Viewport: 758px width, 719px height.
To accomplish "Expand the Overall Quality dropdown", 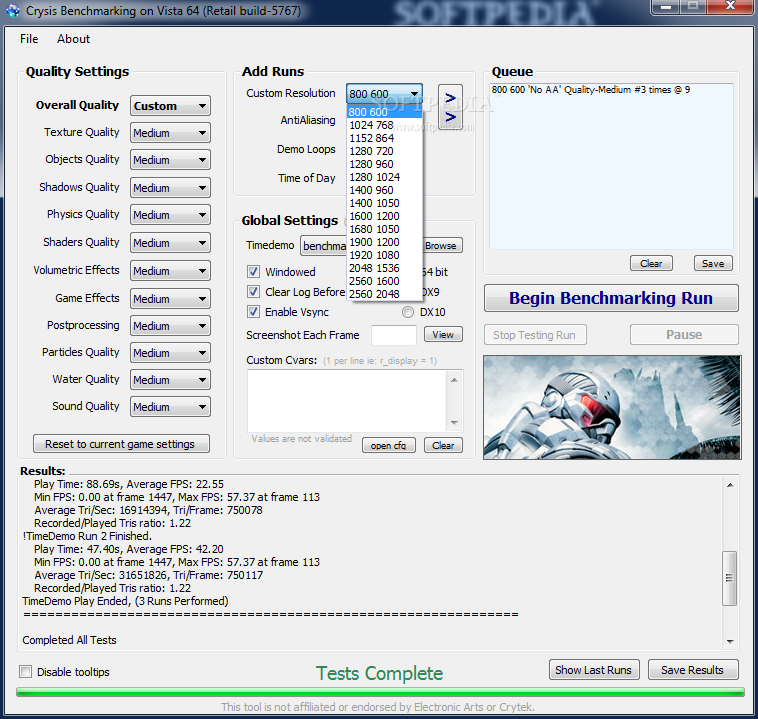I will click(x=170, y=105).
